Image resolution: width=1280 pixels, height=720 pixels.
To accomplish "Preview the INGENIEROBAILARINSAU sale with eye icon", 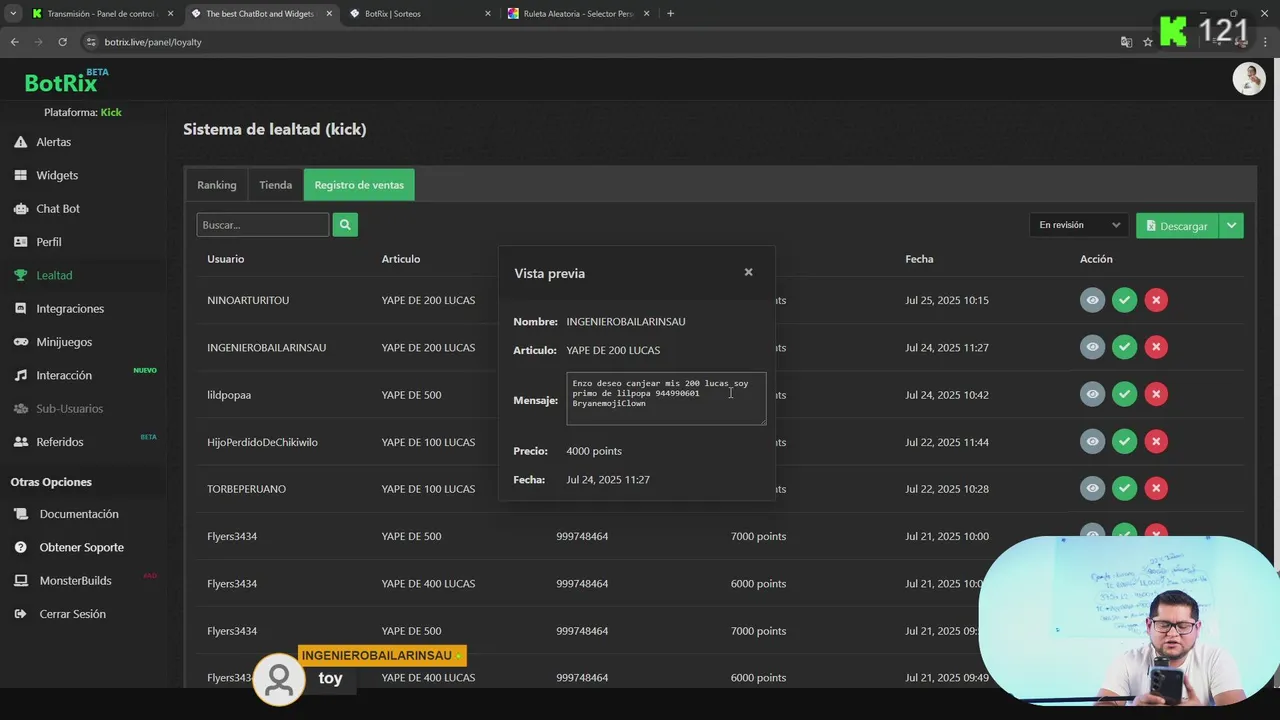I will coord(1092,347).
